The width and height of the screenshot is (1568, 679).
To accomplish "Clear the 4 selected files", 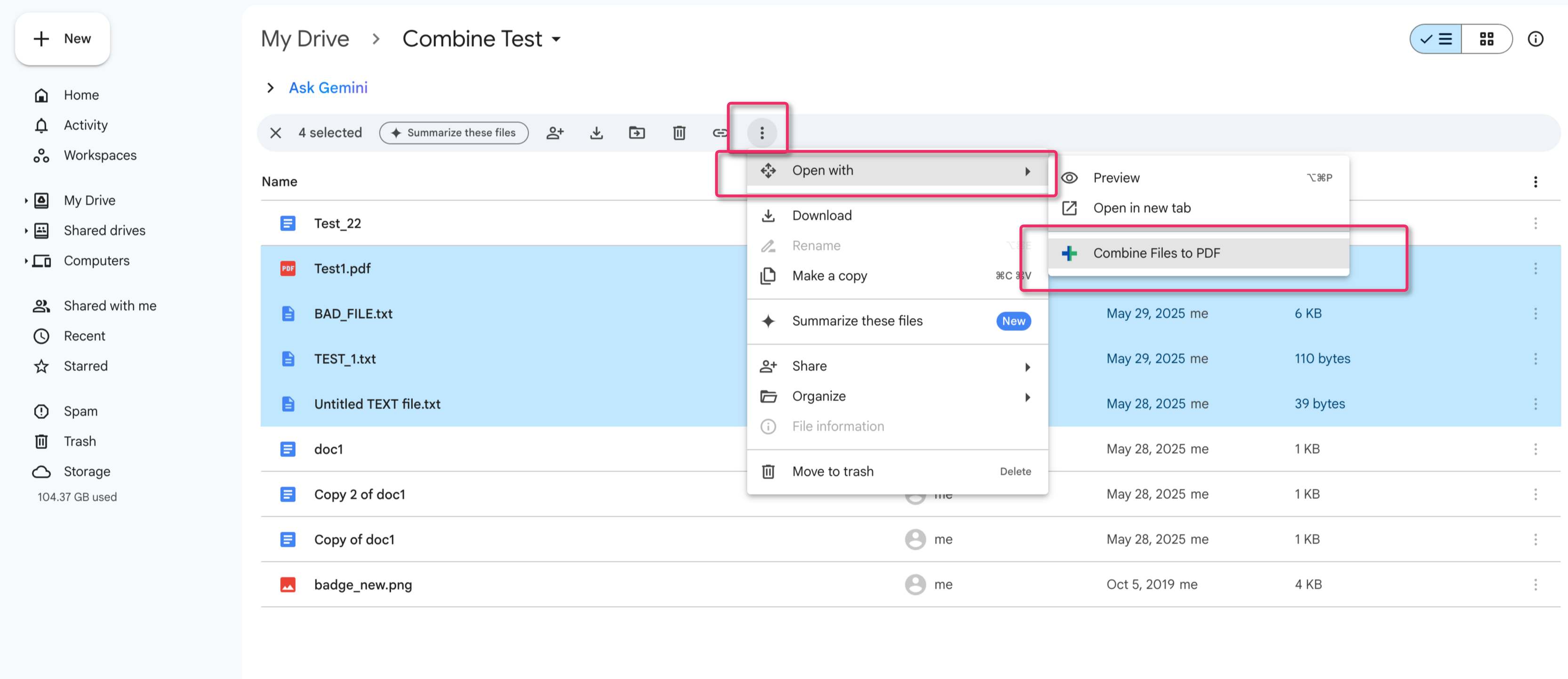I will coord(276,133).
